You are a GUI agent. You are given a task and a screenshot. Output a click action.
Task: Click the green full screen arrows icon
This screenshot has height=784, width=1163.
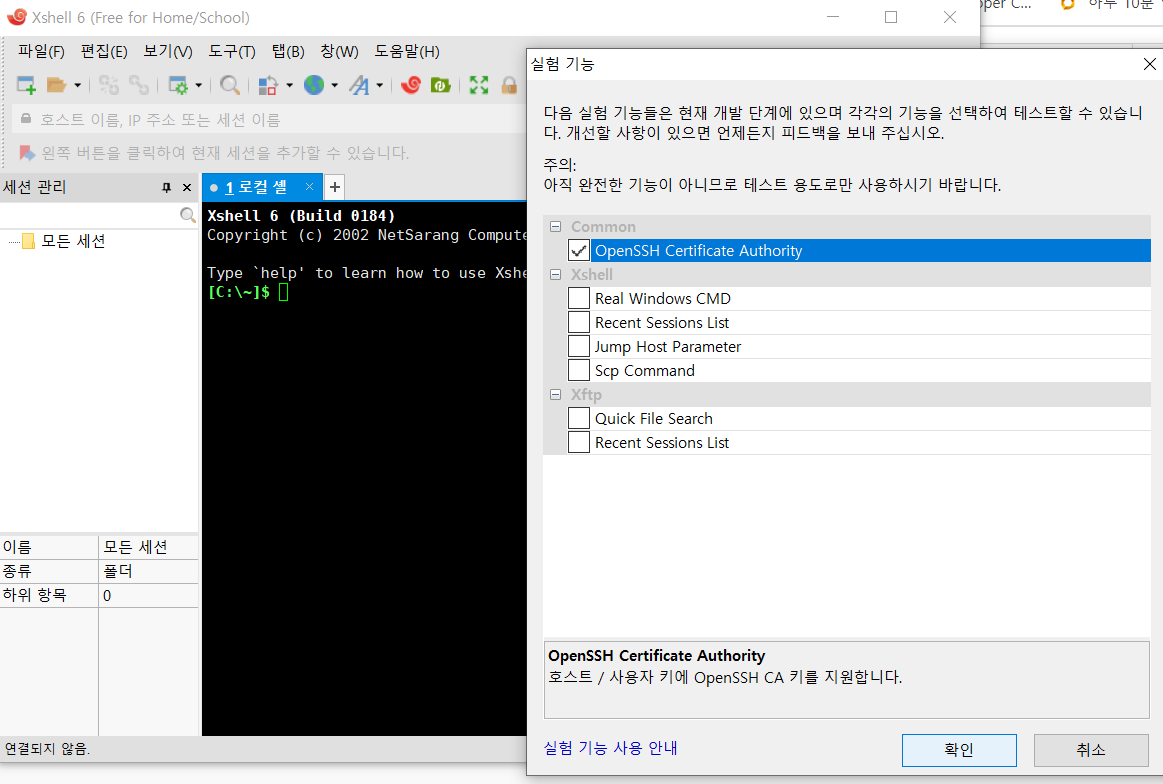pos(479,85)
